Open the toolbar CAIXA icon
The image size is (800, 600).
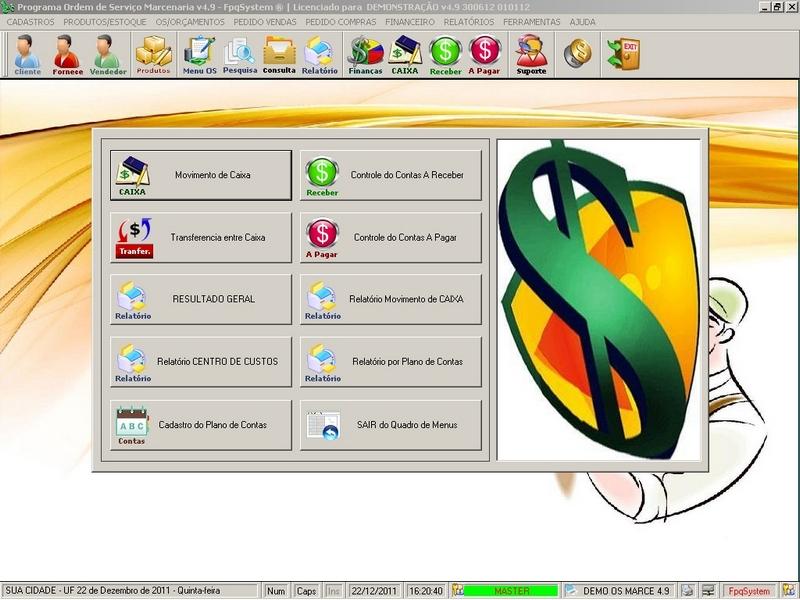405,55
